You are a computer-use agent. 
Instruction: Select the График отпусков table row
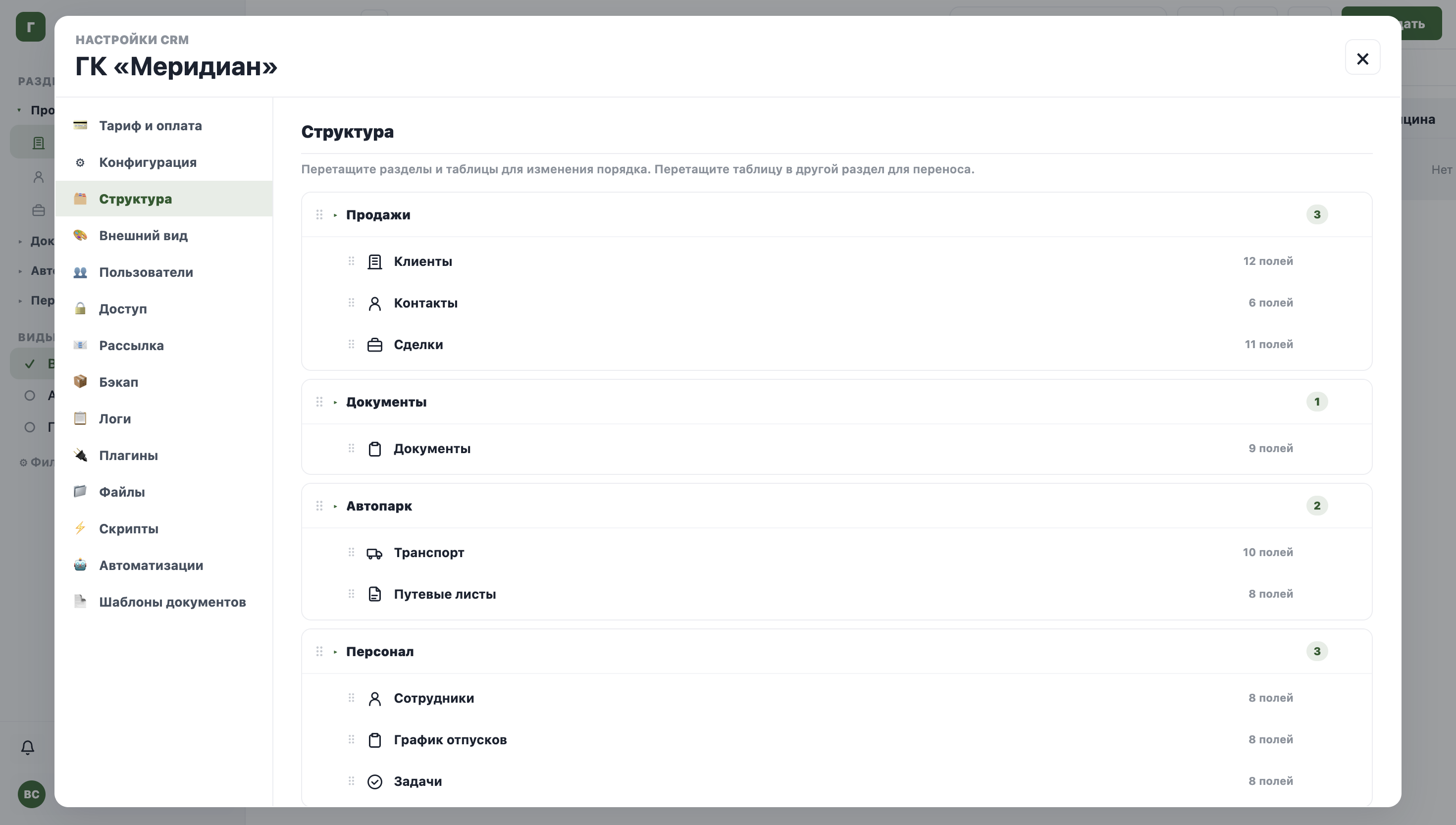tap(837, 740)
